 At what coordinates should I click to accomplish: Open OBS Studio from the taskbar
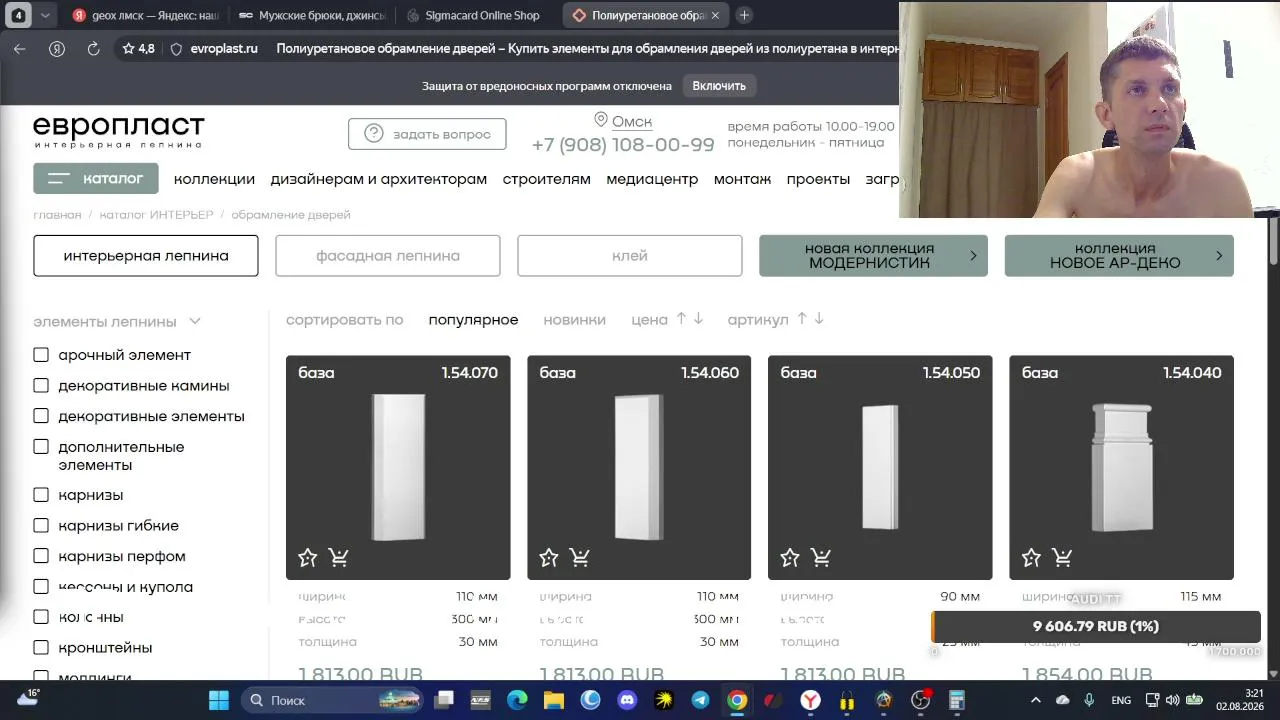(920, 700)
